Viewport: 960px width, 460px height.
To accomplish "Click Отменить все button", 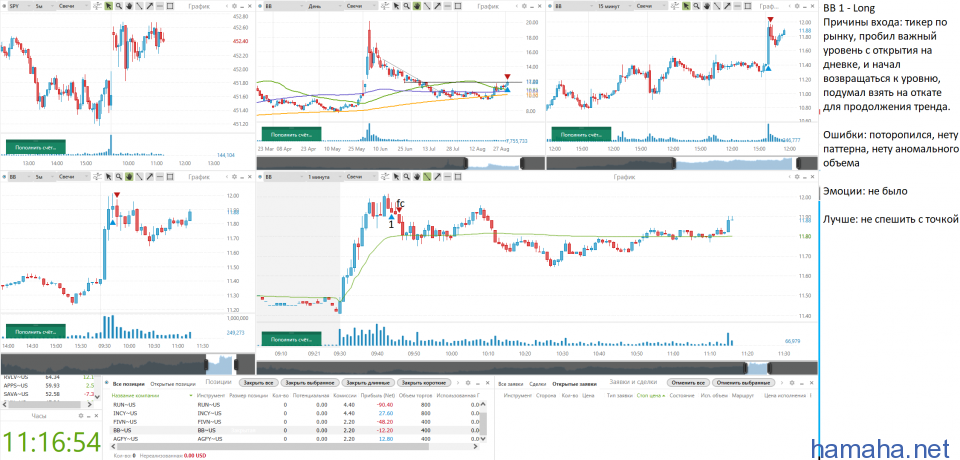I will (688, 382).
